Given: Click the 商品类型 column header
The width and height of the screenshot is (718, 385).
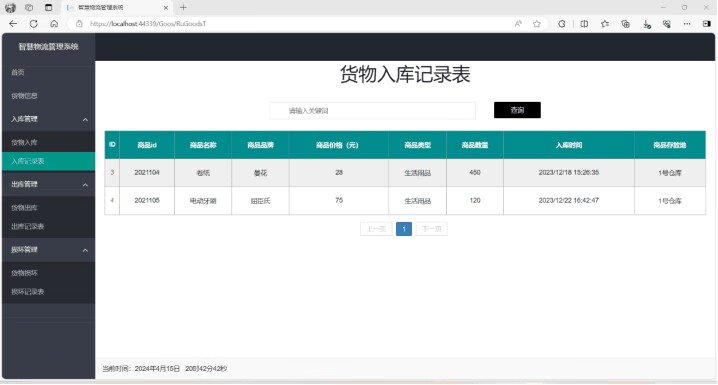Looking at the screenshot, I should coord(417,145).
